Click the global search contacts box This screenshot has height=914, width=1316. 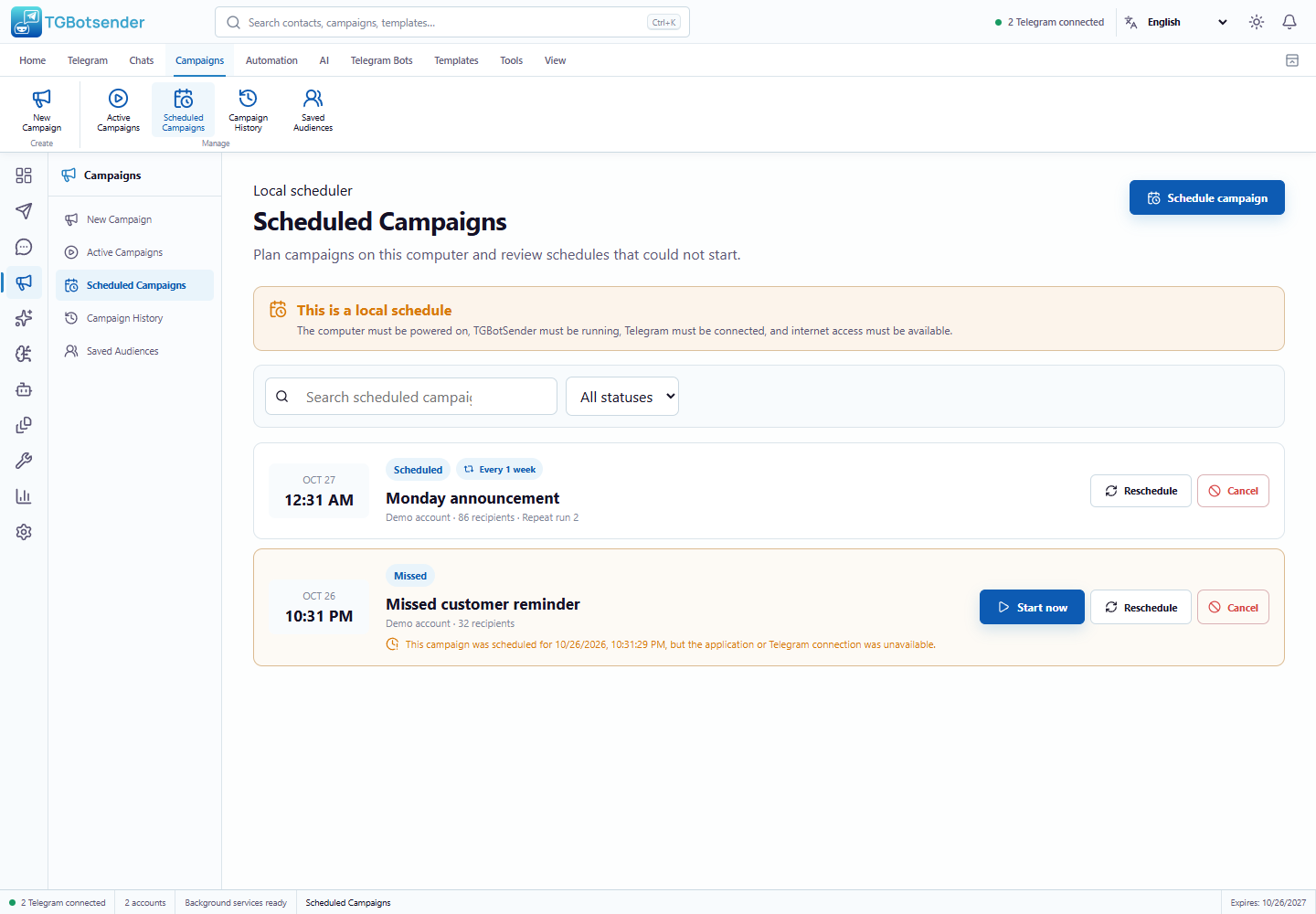coord(452,22)
